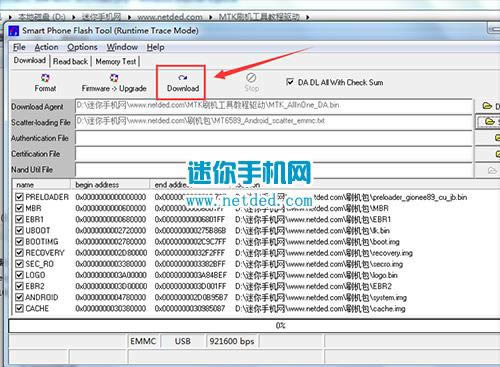The width and height of the screenshot is (500, 367).
Task: Switch to the Read back tab
Action: [70, 62]
